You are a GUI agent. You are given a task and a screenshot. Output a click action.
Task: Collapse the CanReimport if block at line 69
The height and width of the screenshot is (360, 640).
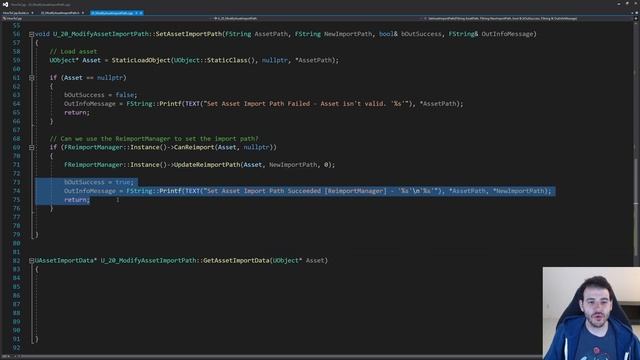click(x=31, y=147)
